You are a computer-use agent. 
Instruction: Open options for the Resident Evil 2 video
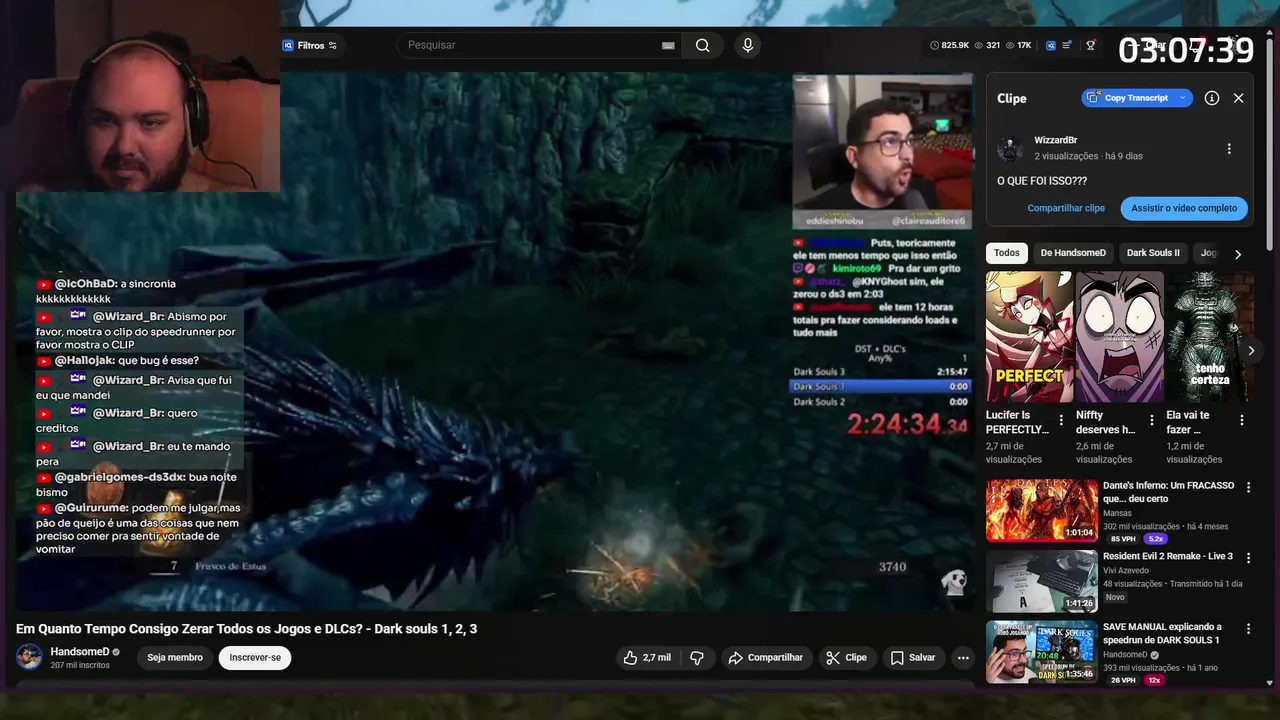pos(1248,558)
